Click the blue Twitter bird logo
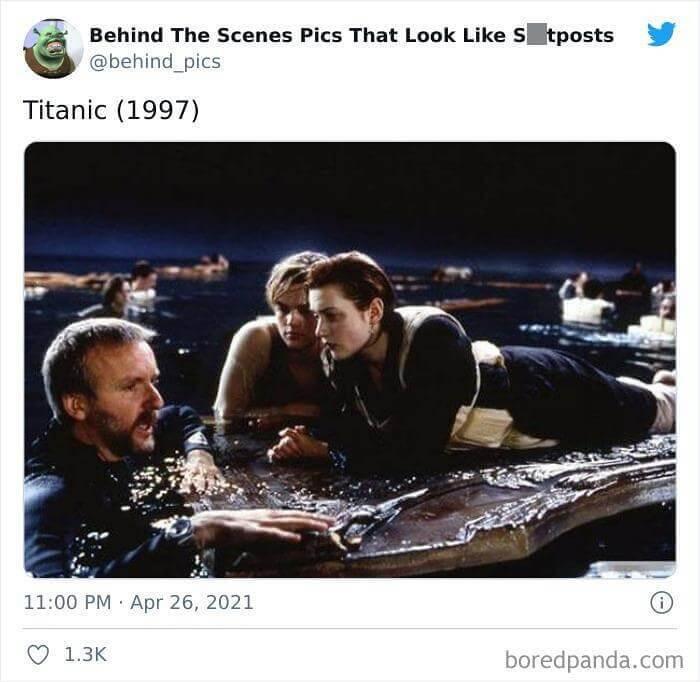This screenshot has height=682, width=700. 662,34
